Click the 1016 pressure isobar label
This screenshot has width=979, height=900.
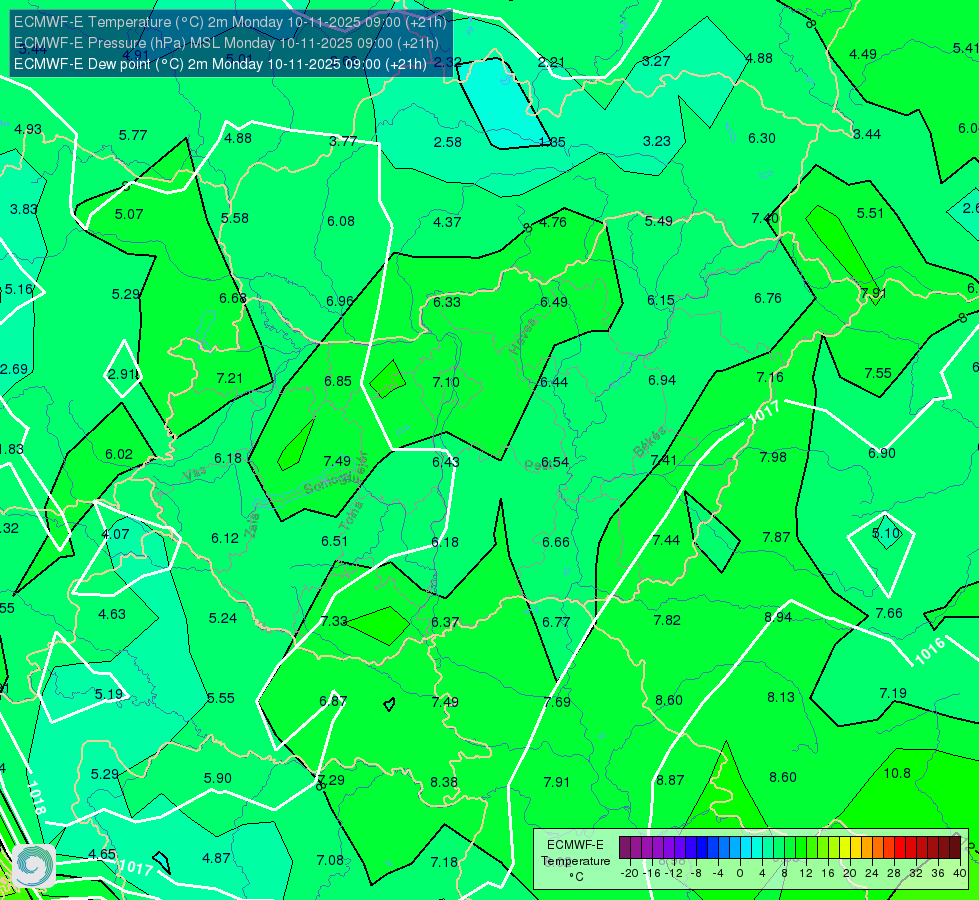point(930,650)
